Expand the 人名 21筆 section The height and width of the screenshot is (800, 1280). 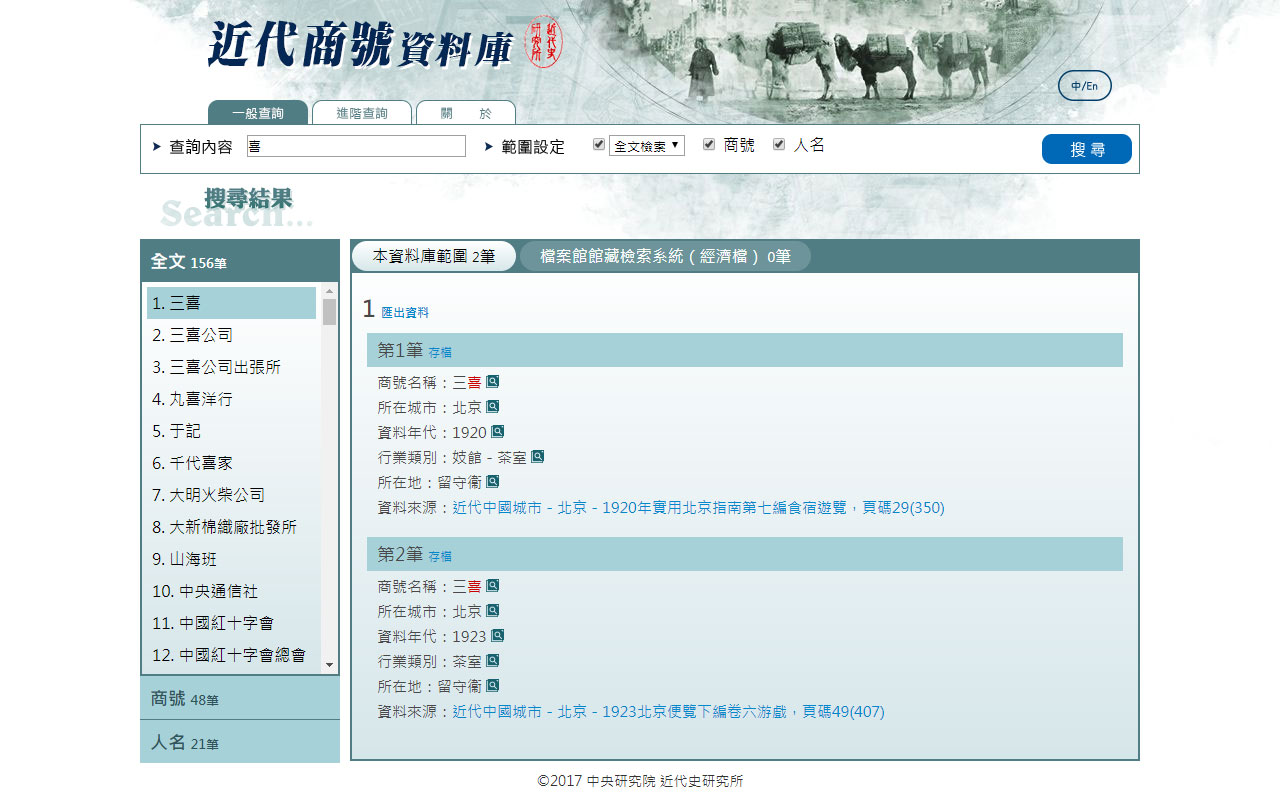(240, 742)
